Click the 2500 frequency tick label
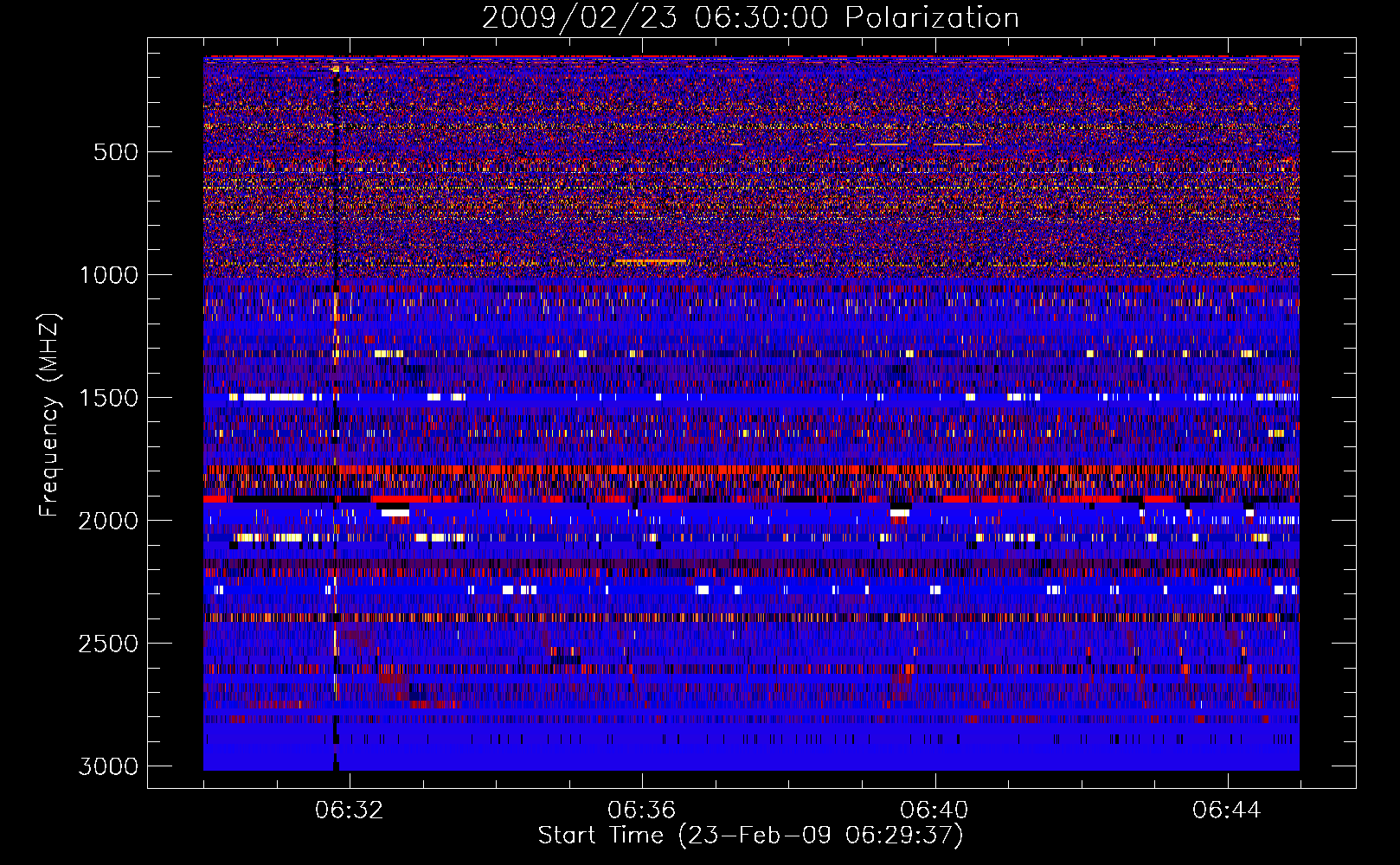The image size is (1400, 865). click(x=109, y=644)
